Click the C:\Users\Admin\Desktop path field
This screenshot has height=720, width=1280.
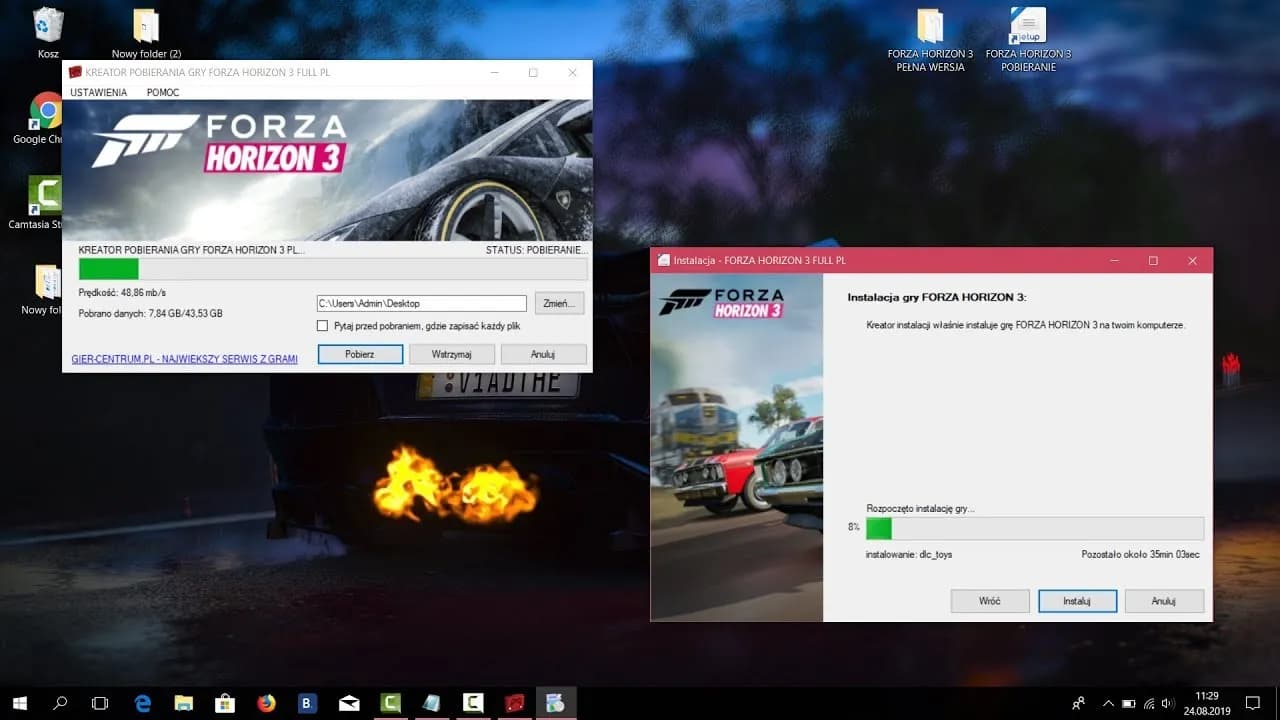click(421, 303)
